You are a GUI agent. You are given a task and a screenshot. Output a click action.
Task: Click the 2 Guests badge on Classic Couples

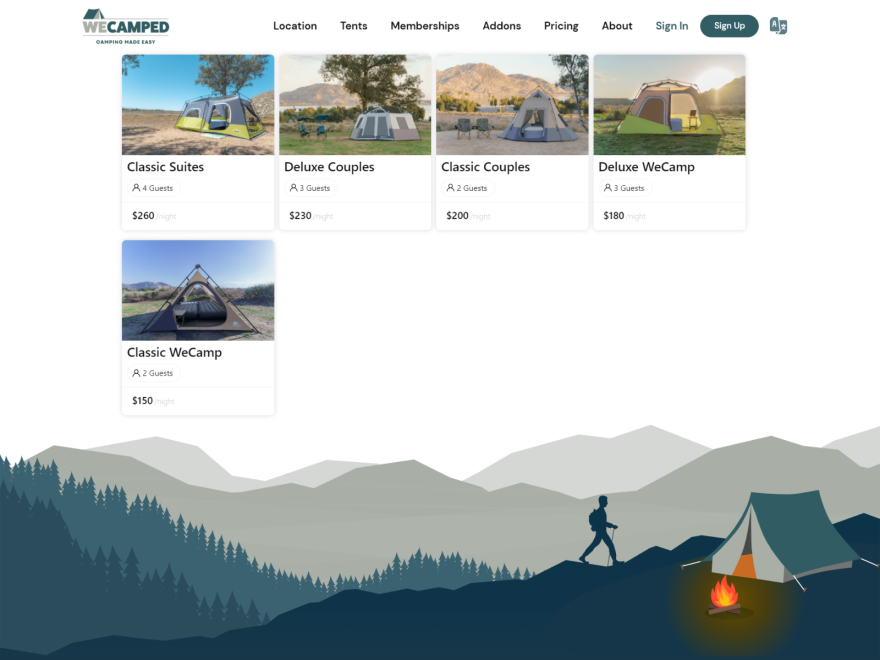click(468, 188)
